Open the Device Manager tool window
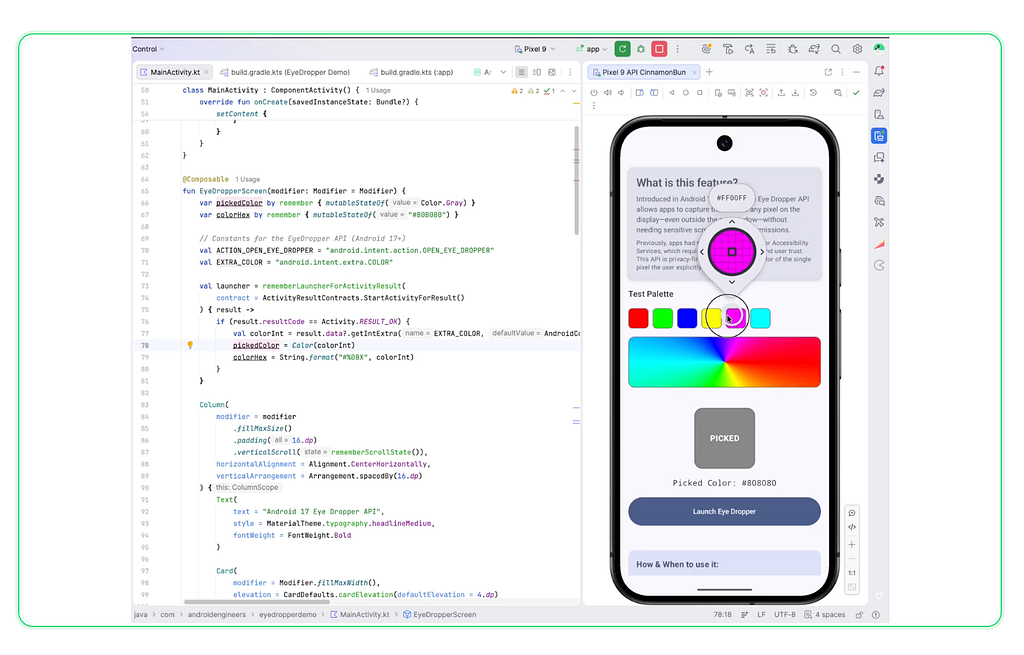 coord(879,114)
